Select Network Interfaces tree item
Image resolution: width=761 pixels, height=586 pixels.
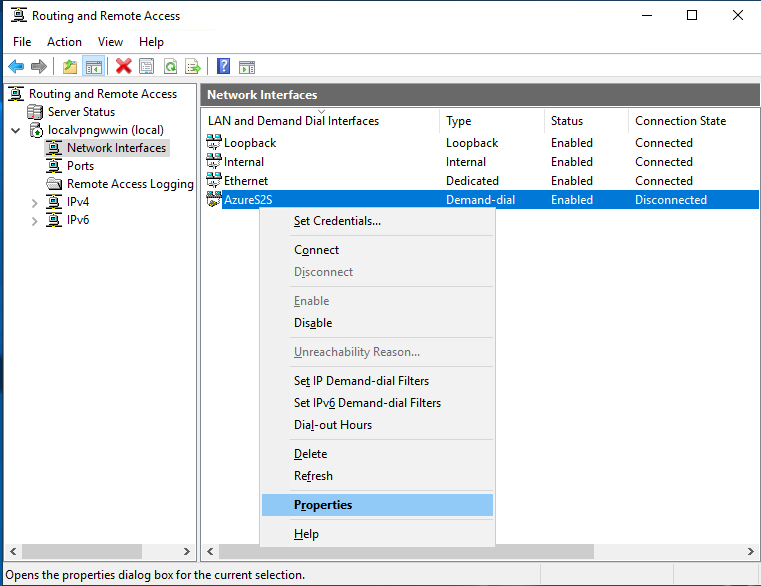(x=116, y=148)
